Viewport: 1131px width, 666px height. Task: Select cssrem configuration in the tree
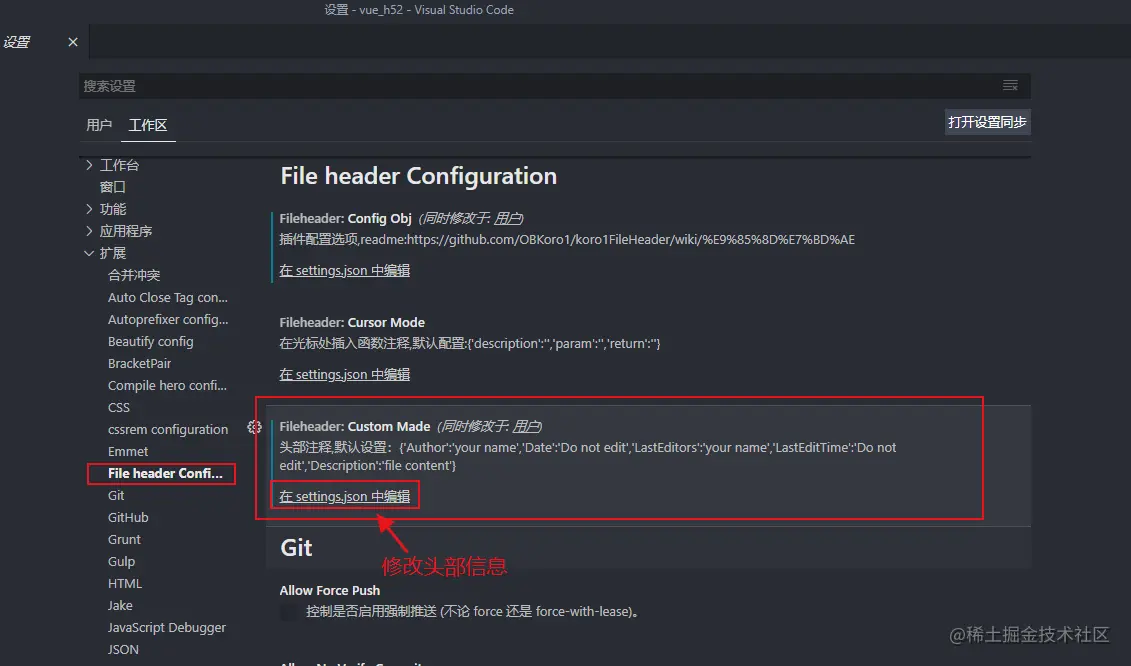tap(167, 429)
